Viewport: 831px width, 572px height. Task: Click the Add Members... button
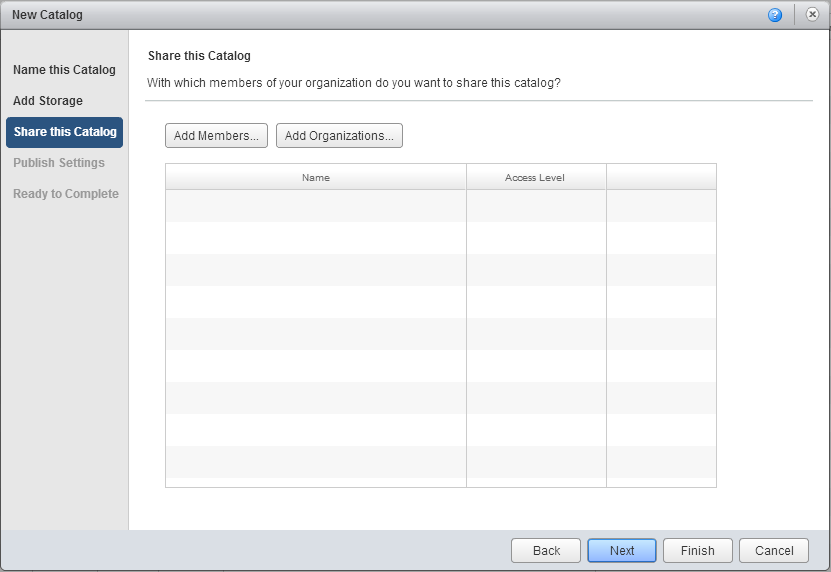pyautogui.click(x=216, y=136)
